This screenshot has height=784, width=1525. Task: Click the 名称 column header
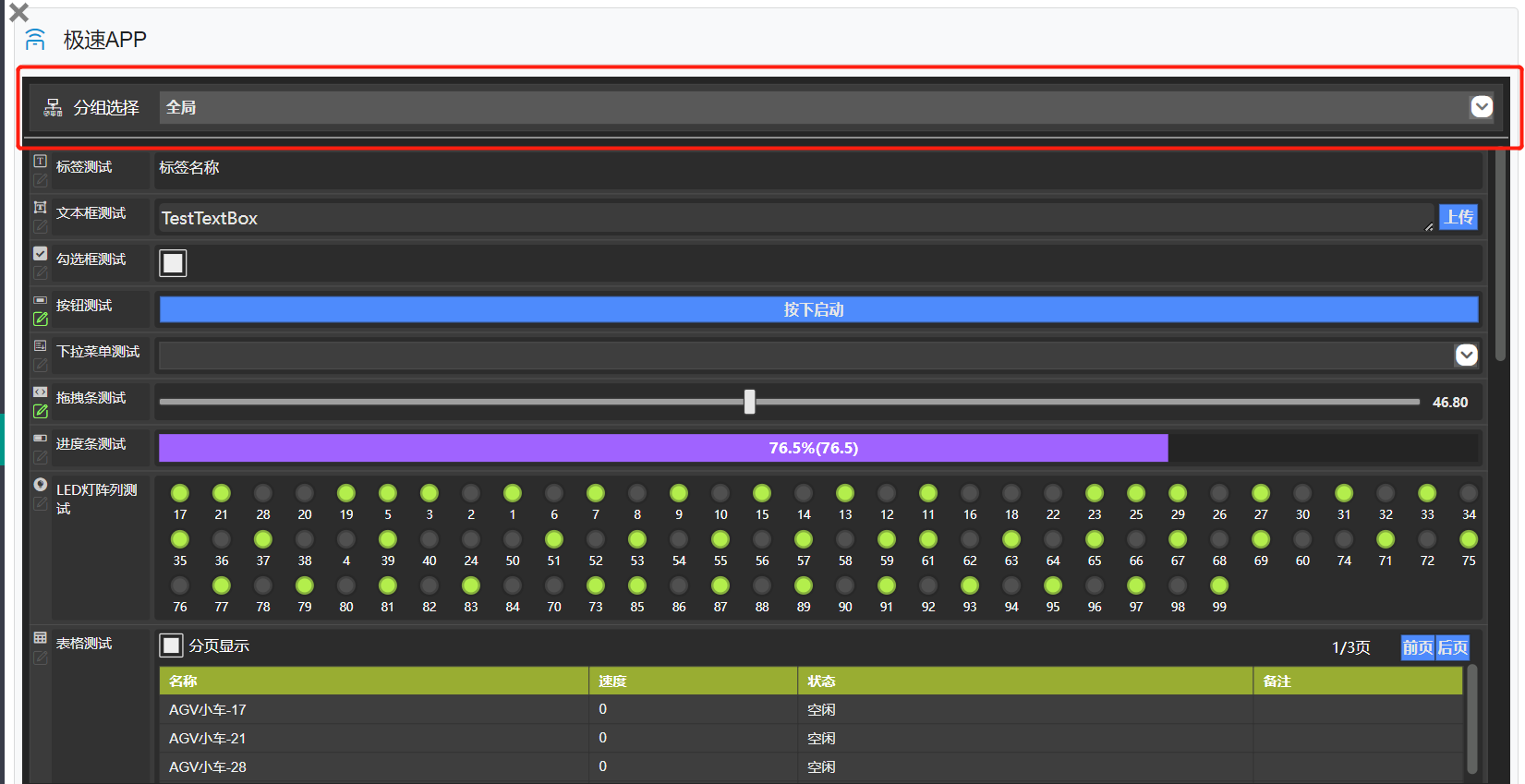[x=374, y=681]
